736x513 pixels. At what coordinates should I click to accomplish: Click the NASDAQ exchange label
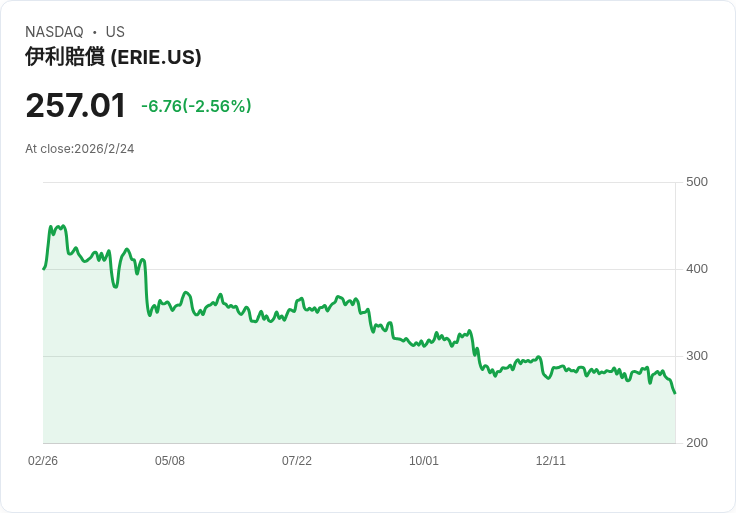tap(54, 32)
